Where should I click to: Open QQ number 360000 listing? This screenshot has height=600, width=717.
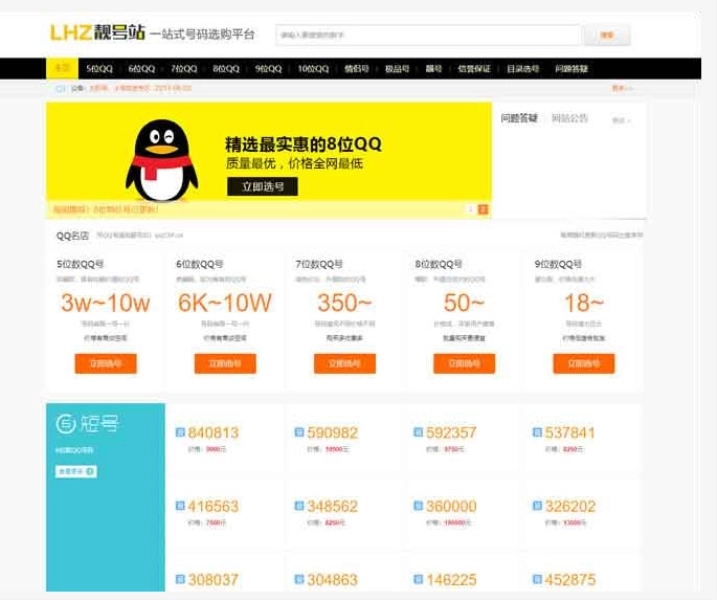pyautogui.click(x=451, y=506)
